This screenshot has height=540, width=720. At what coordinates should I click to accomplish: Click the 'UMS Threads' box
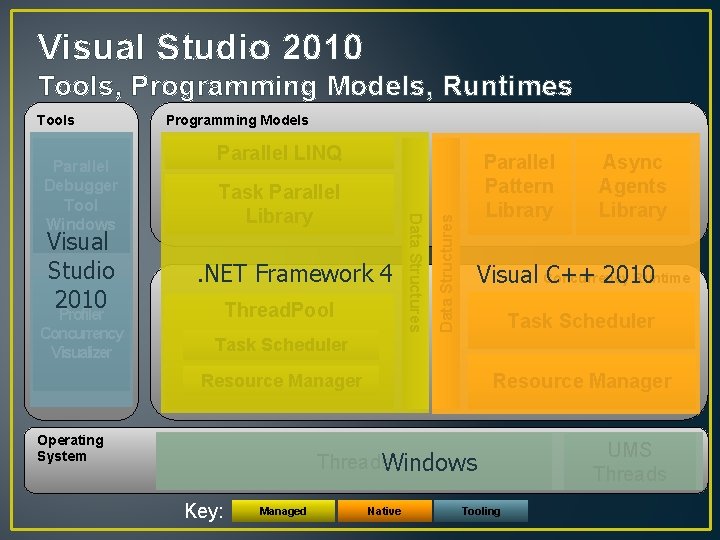click(x=630, y=461)
